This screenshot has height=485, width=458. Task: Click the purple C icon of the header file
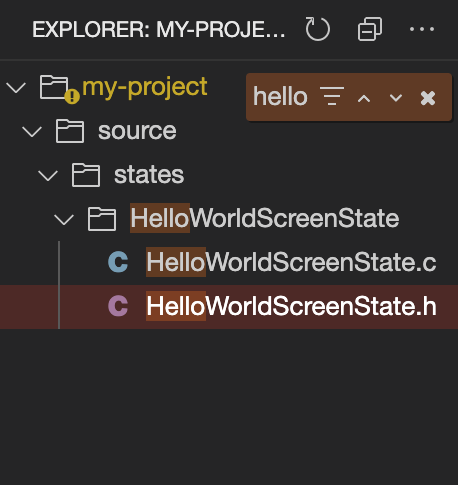118,306
